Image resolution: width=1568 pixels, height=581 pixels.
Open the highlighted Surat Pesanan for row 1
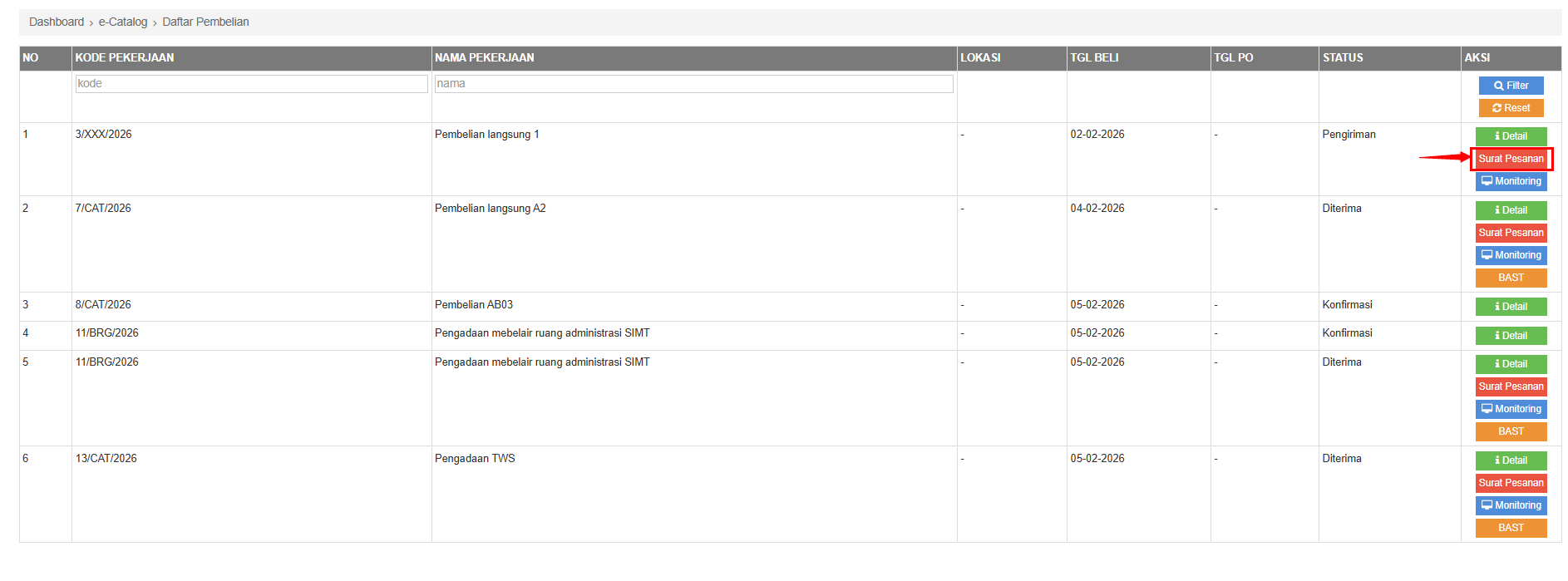1511,159
